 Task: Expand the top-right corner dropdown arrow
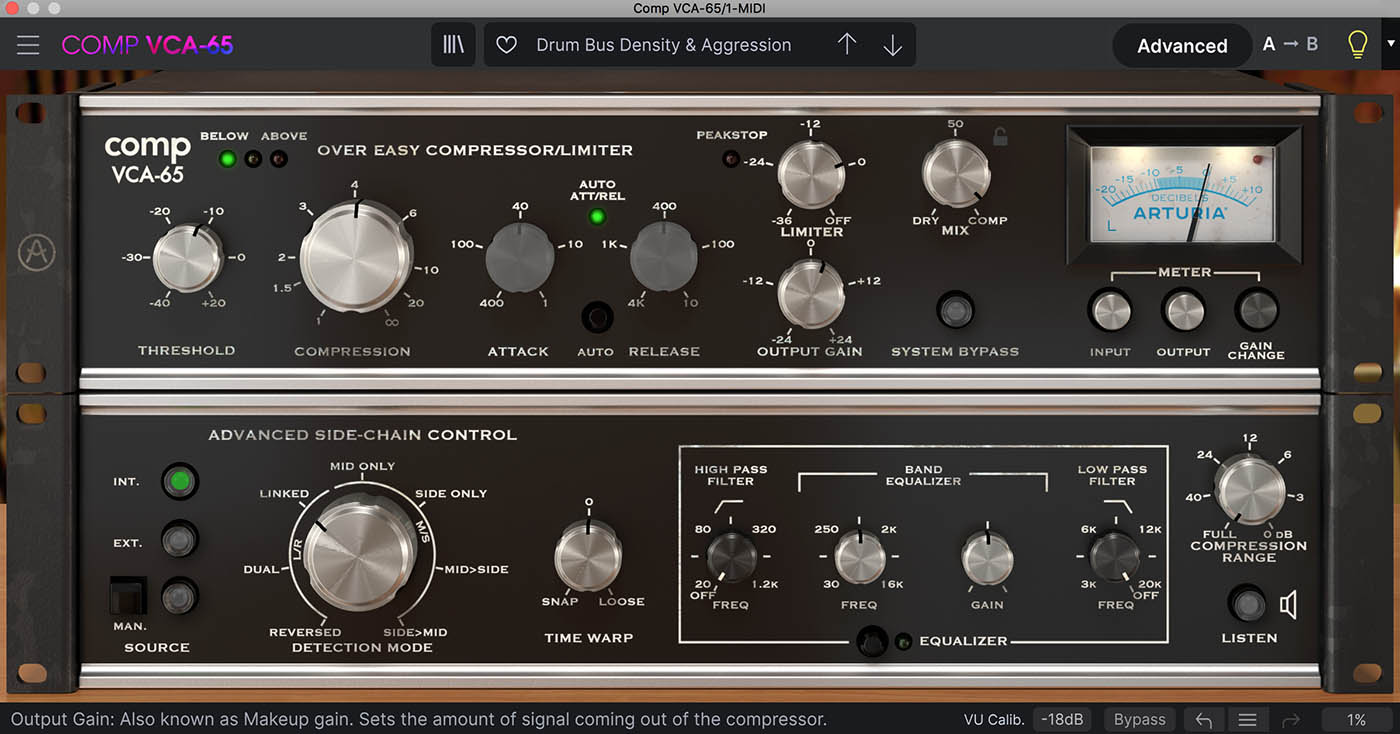1389,45
